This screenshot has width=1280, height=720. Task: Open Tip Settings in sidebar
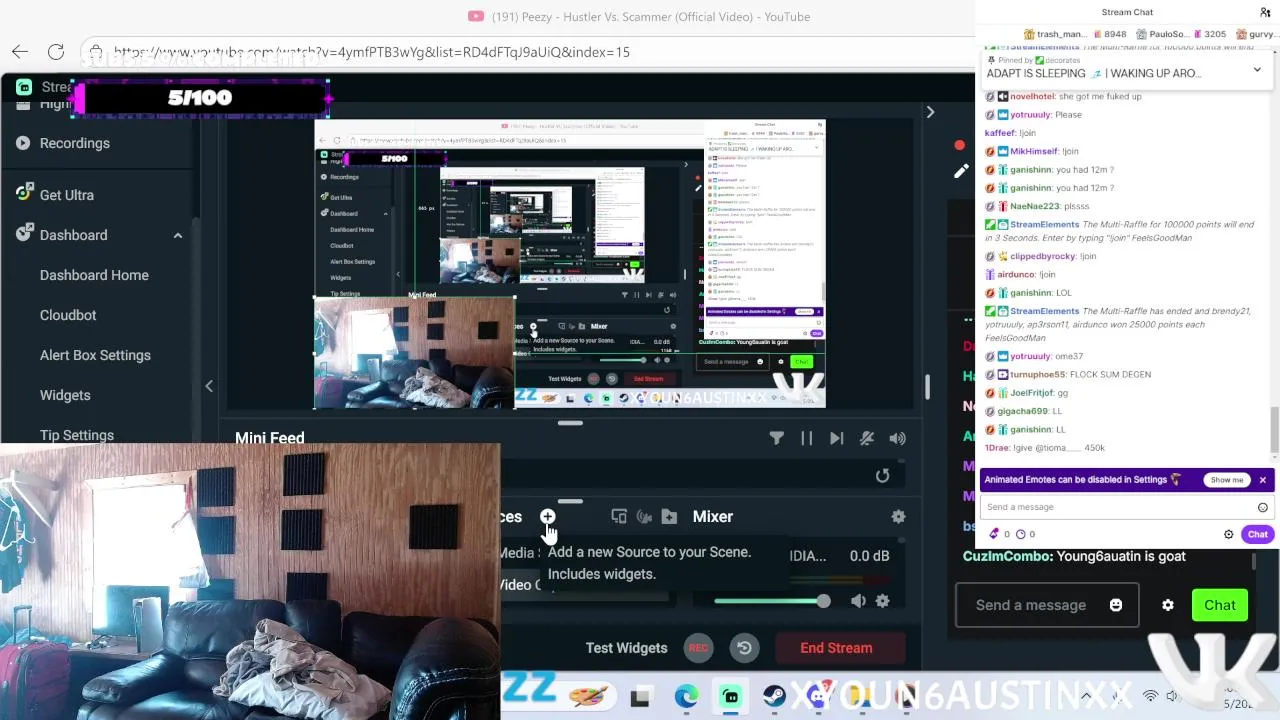[77, 435]
